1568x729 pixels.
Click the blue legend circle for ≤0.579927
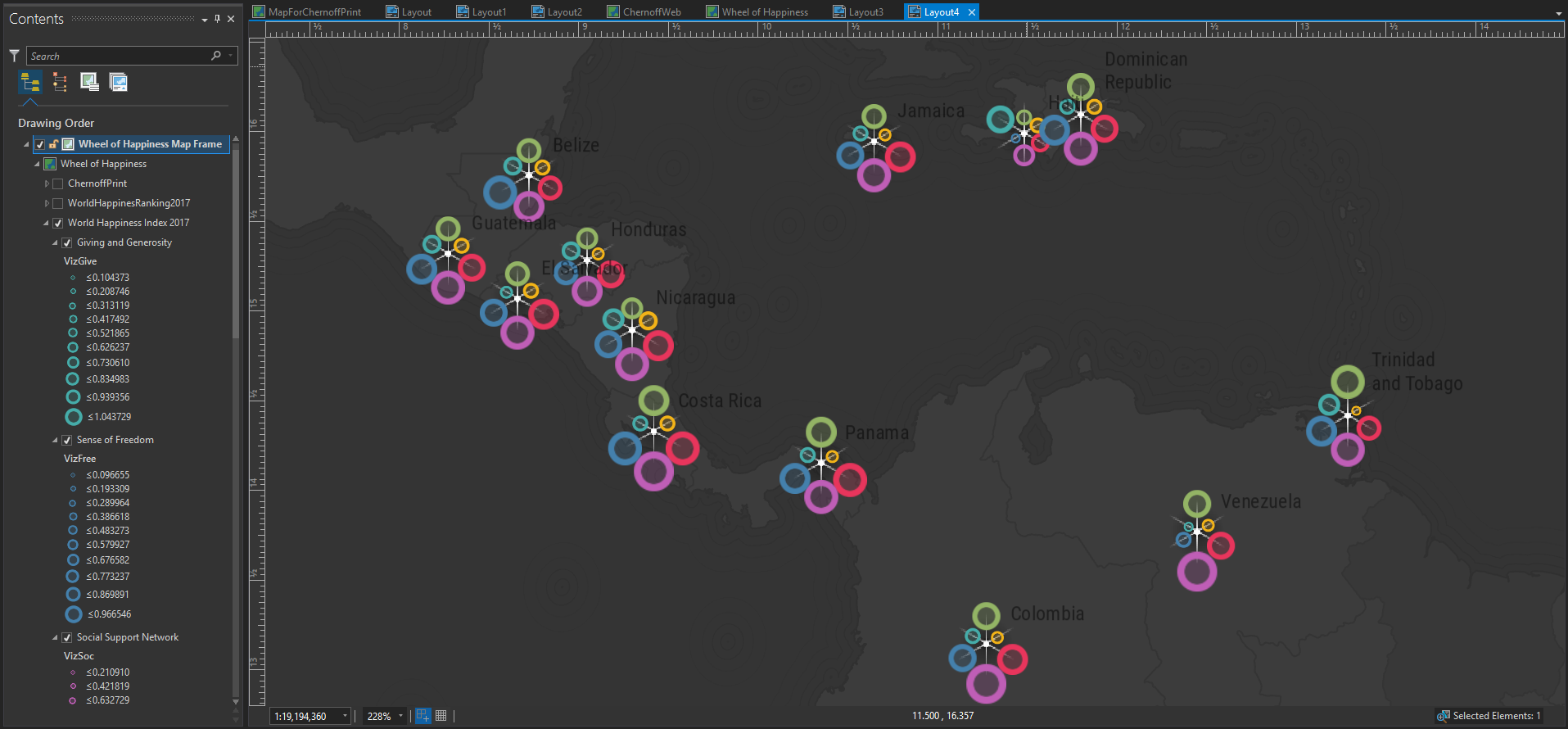click(73, 545)
